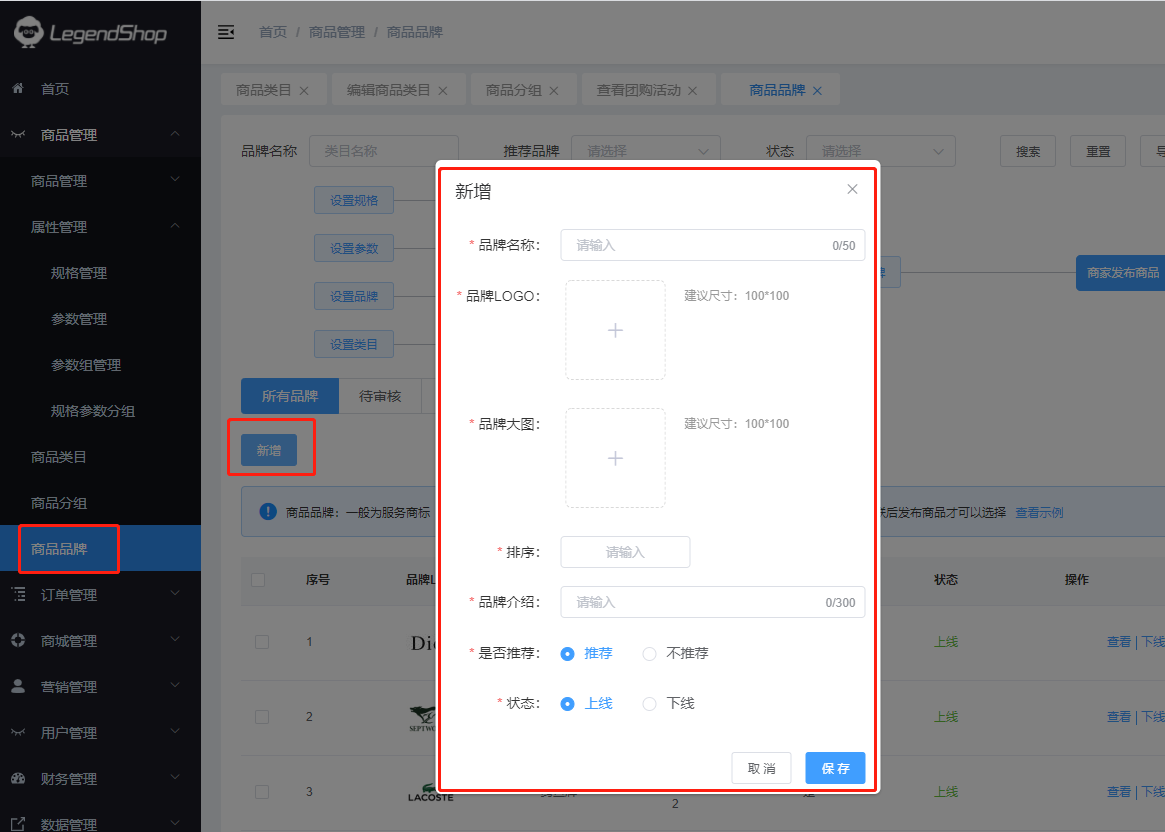The image size is (1165, 832).
Task: Select the 下线 status radio
Action: pos(649,703)
